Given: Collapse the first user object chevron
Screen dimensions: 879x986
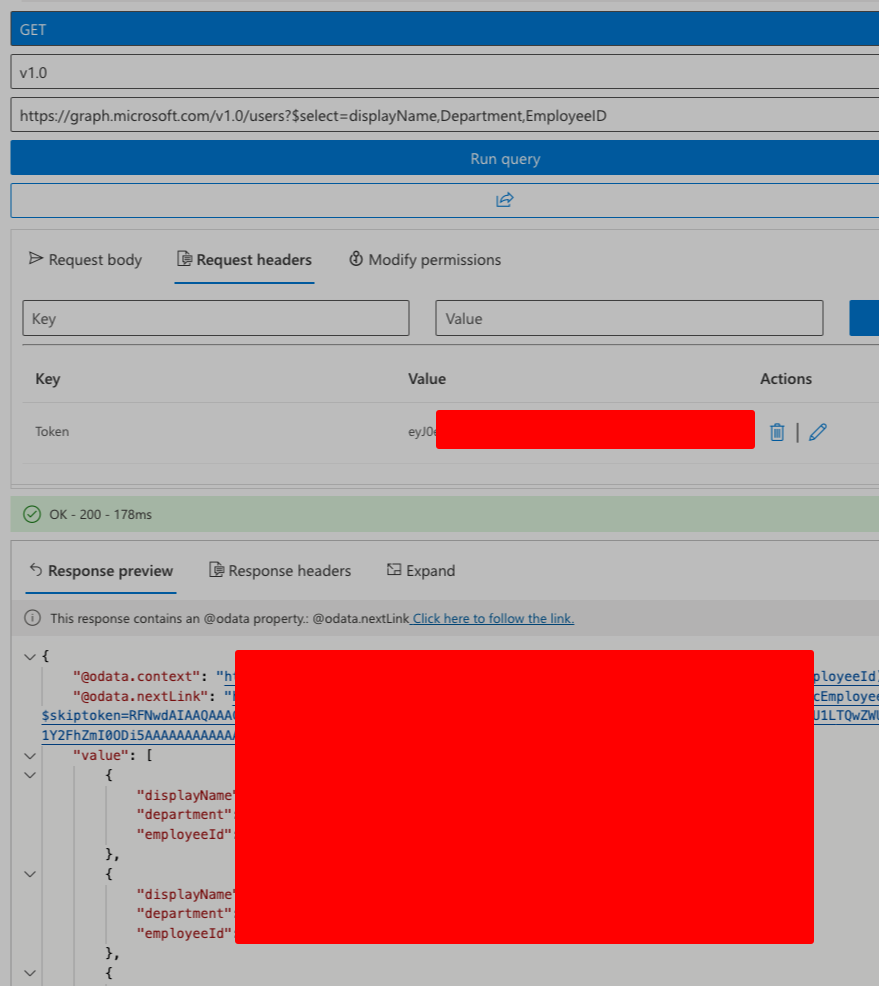Looking at the screenshot, I should (30, 775).
